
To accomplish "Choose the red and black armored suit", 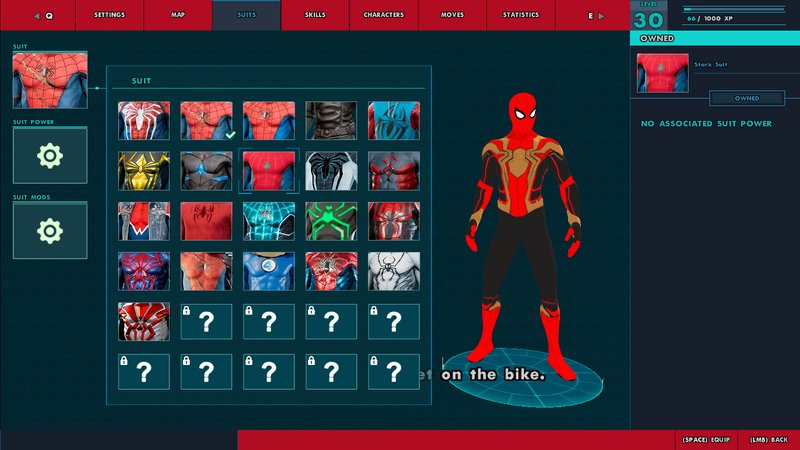I will pos(394,221).
